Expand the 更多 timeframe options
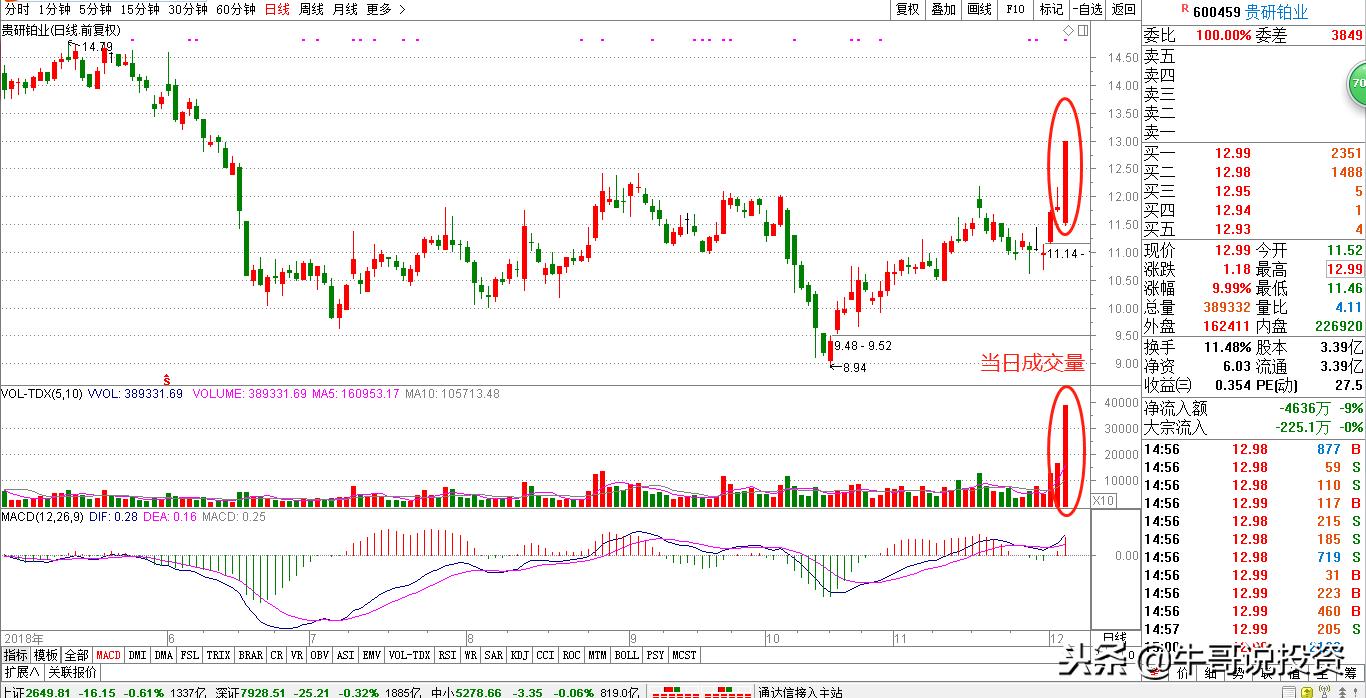This screenshot has height=698, width=1366. (385, 9)
